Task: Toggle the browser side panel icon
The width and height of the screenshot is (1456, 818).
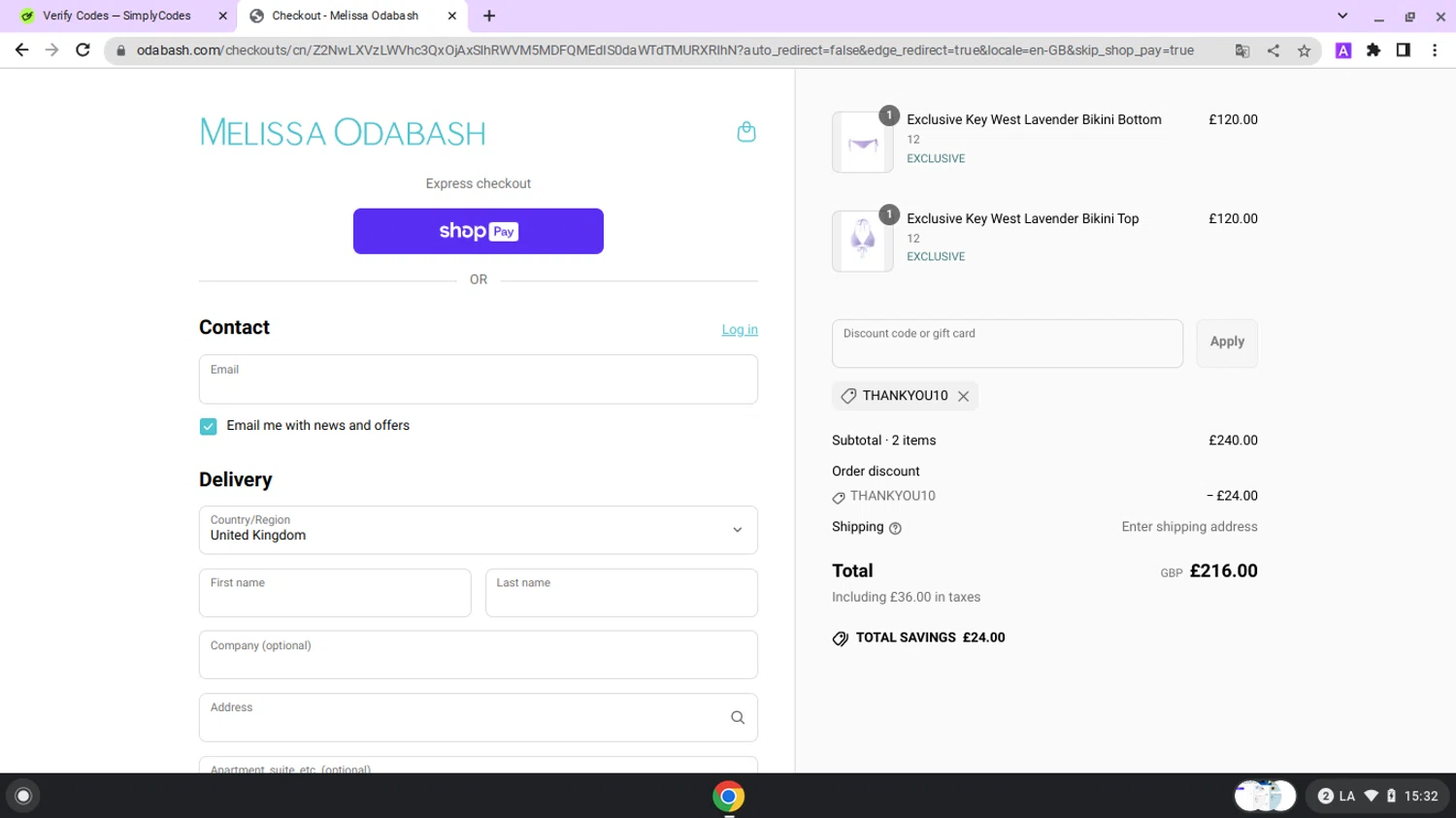Action: [1404, 50]
